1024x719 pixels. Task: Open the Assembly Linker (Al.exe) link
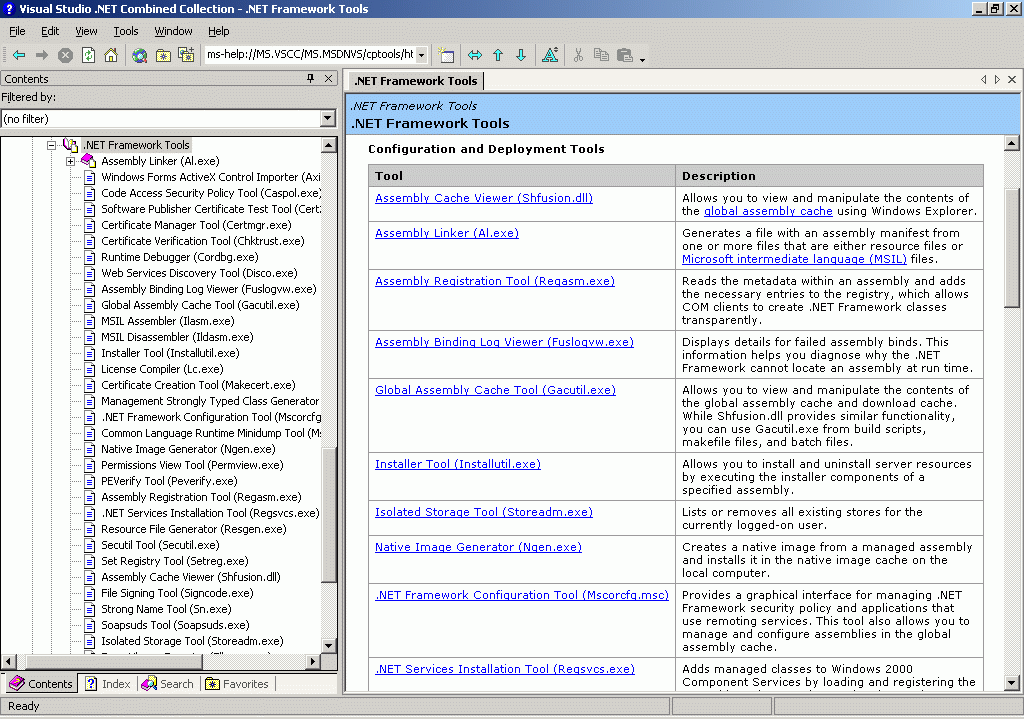pyautogui.click(x=447, y=233)
